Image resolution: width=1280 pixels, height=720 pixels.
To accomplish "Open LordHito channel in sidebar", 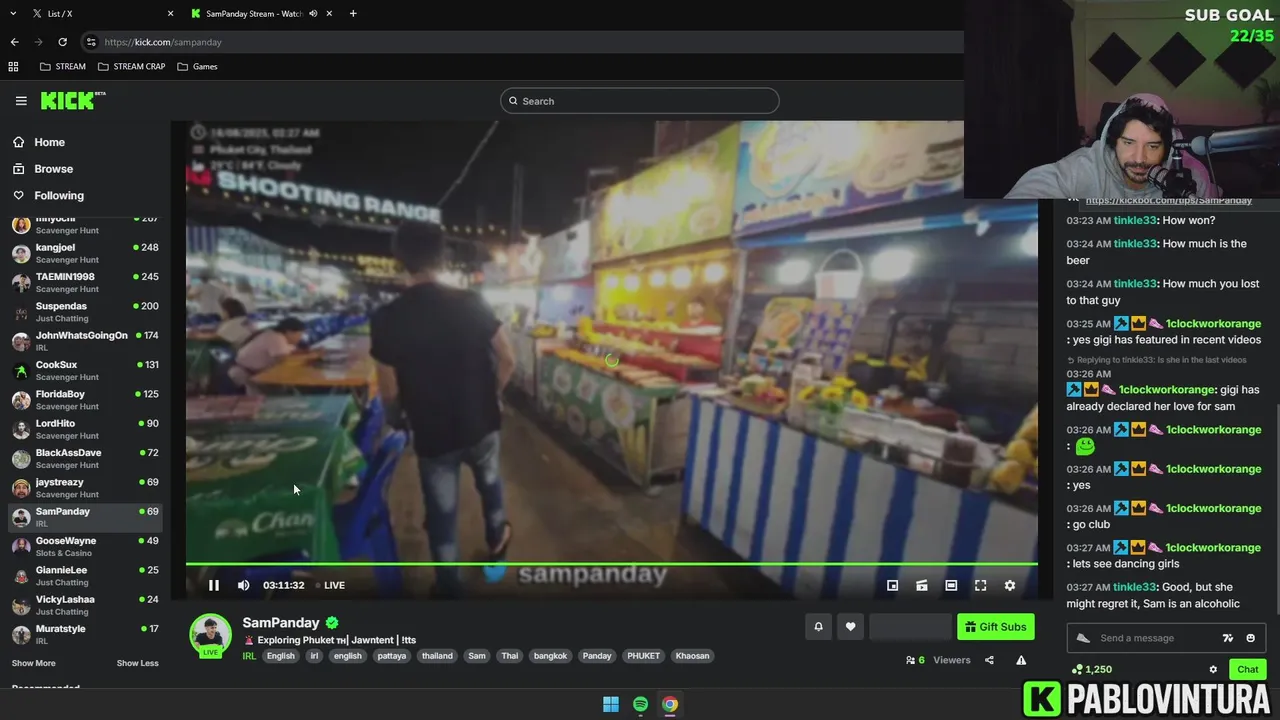I will click(85, 429).
